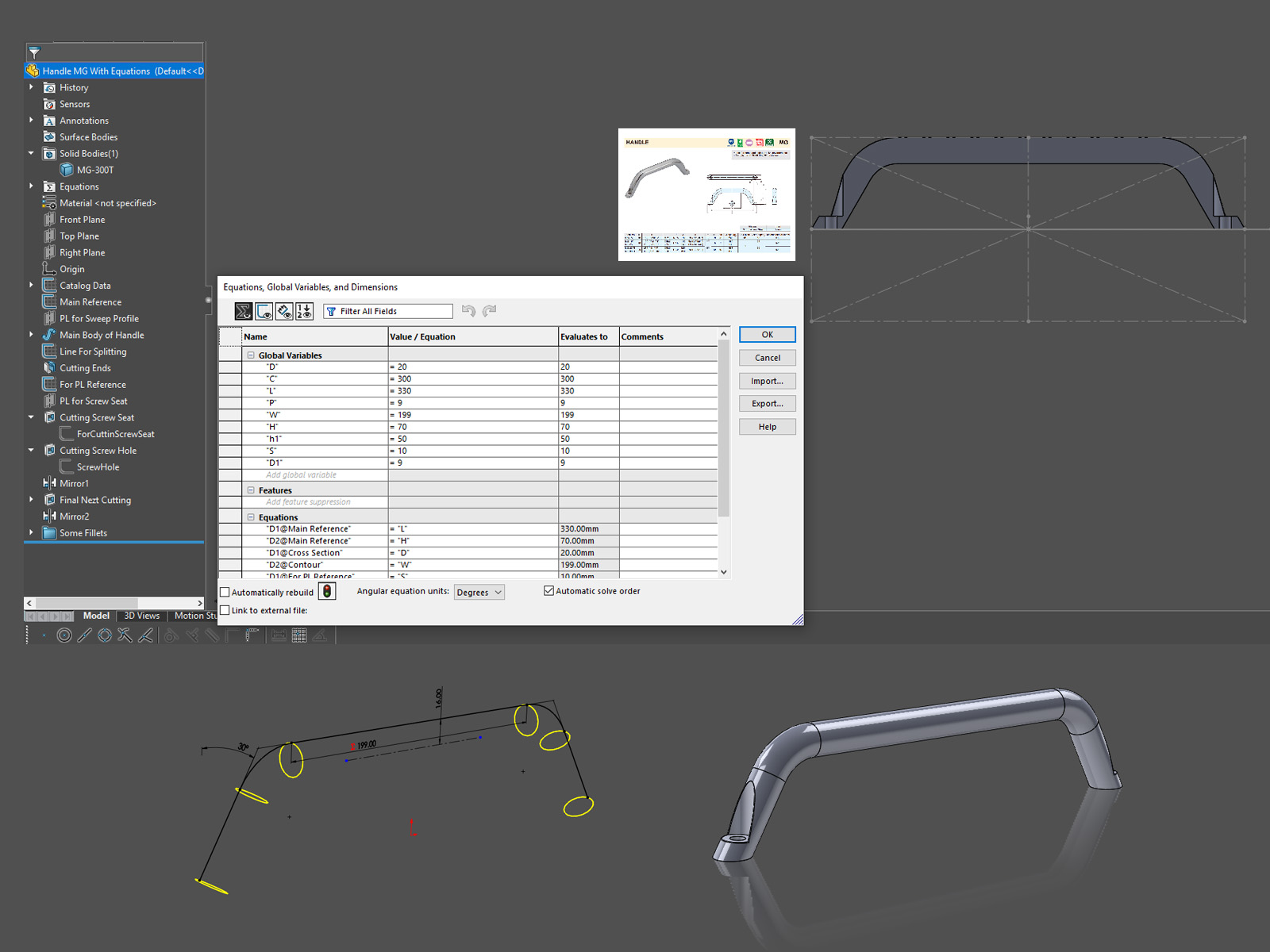This screenshot has height=952, width=1270.
Task: Switch to the 3D Views tab
Action: (x=141, y=616)
